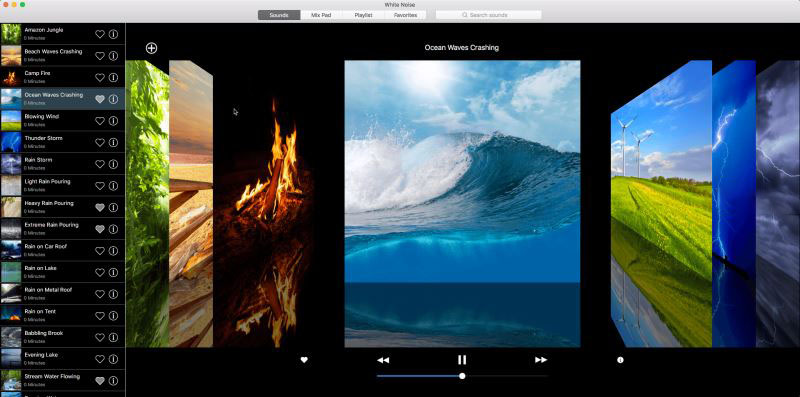Open info for Beach Waves Crashing
This screenshot has height=397, width=800.
pos(113,56)
